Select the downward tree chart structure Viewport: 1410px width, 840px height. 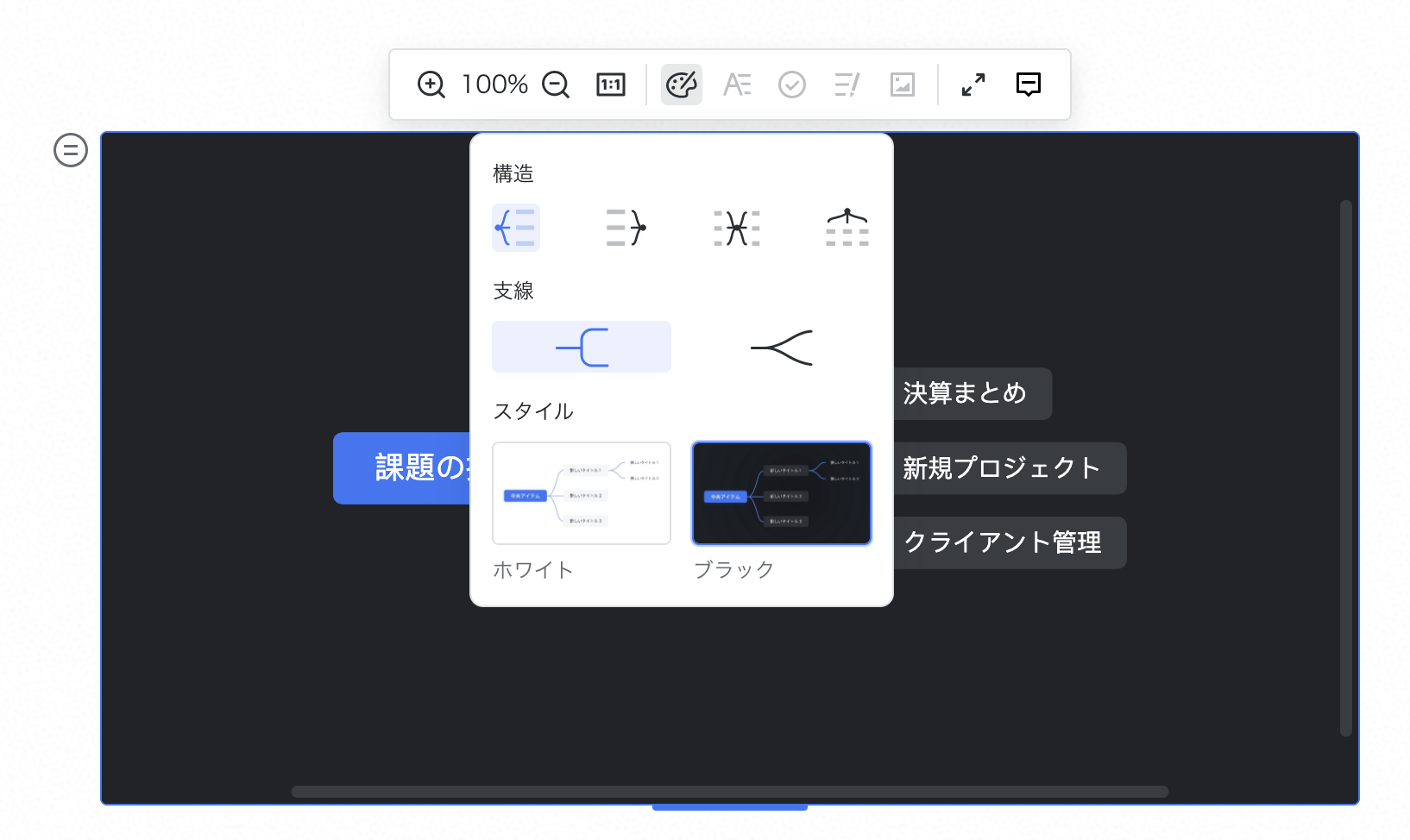(847, 228)
